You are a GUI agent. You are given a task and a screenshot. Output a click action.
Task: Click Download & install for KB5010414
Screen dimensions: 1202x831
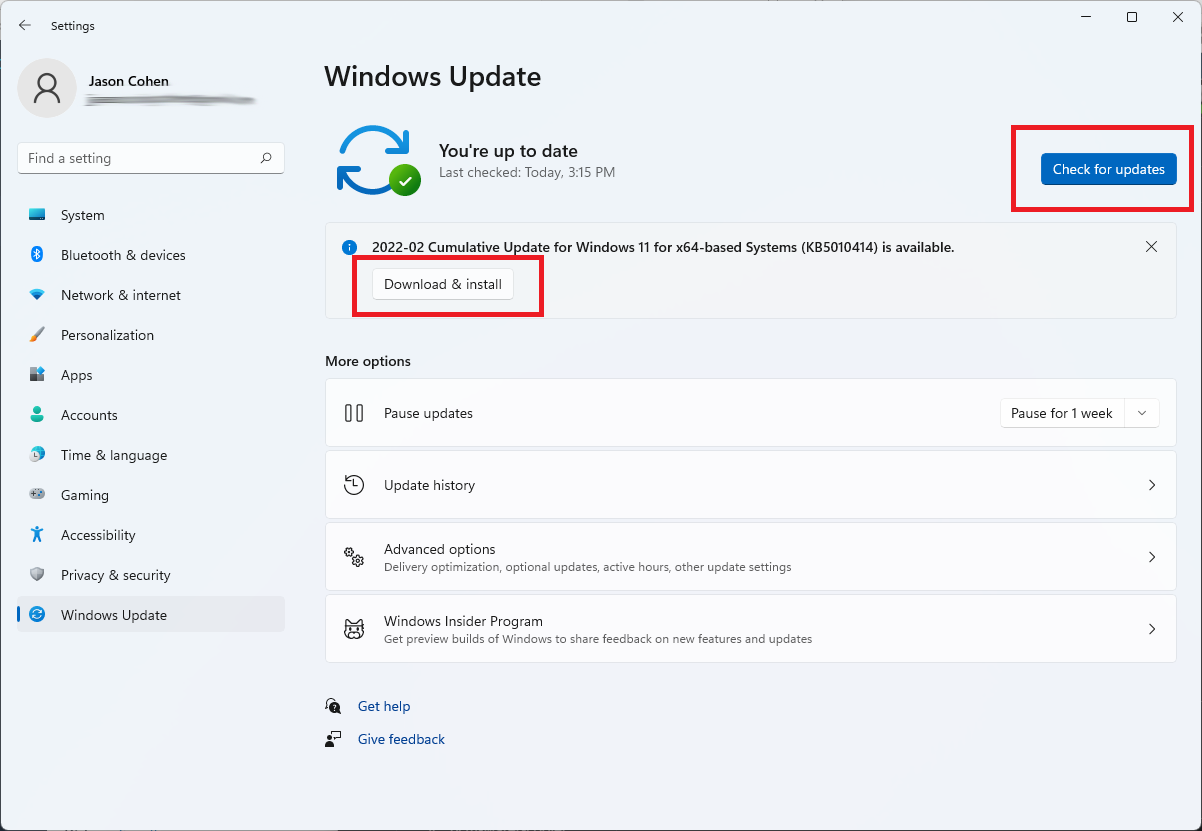tap(442, 284)
